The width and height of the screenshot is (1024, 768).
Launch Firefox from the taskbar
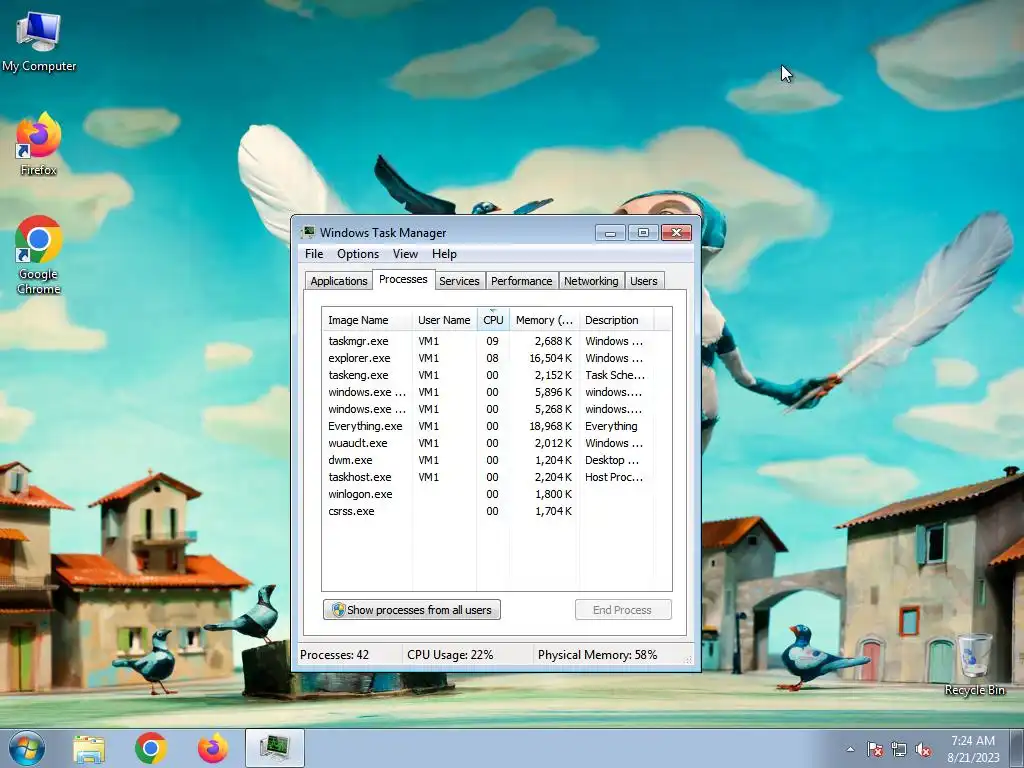click(213, 748)
